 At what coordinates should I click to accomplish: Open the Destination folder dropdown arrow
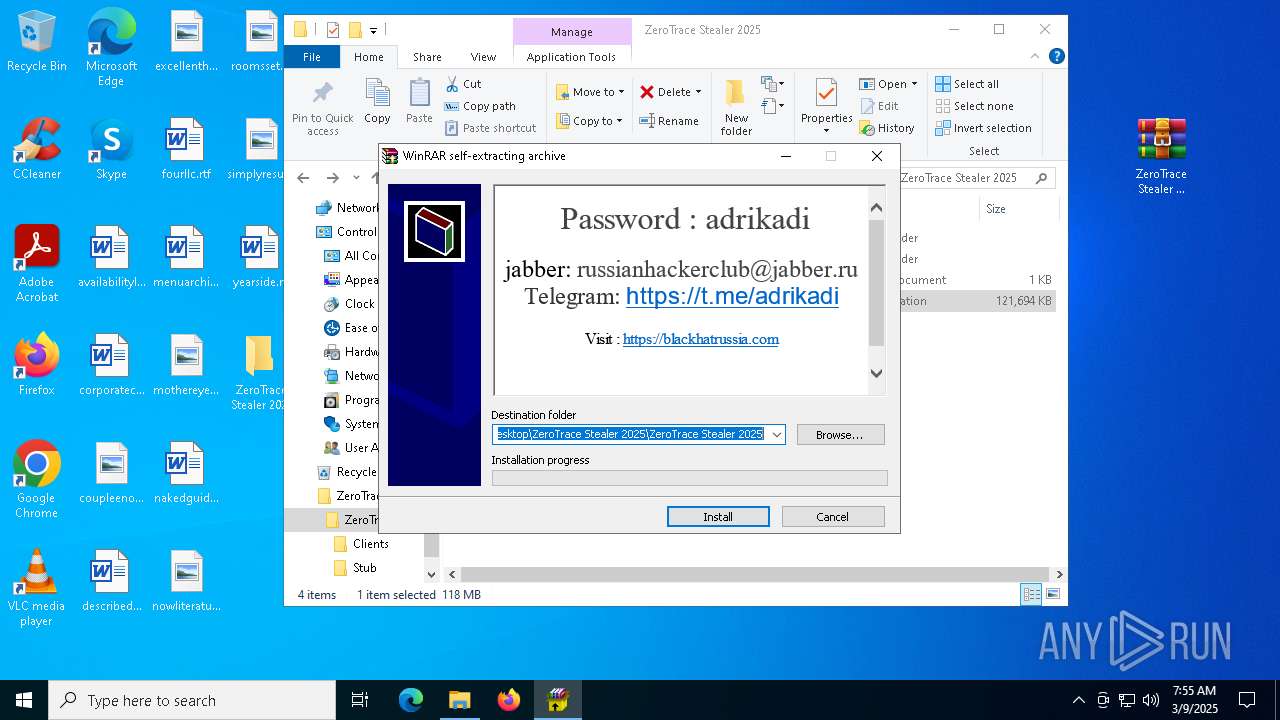pos(776,435)
